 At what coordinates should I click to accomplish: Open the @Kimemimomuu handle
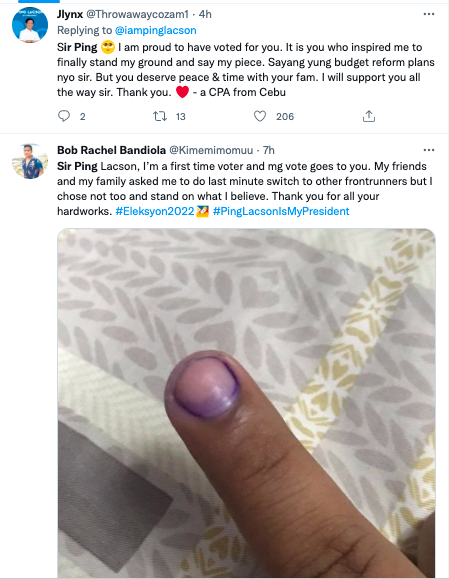pos(211,150)
